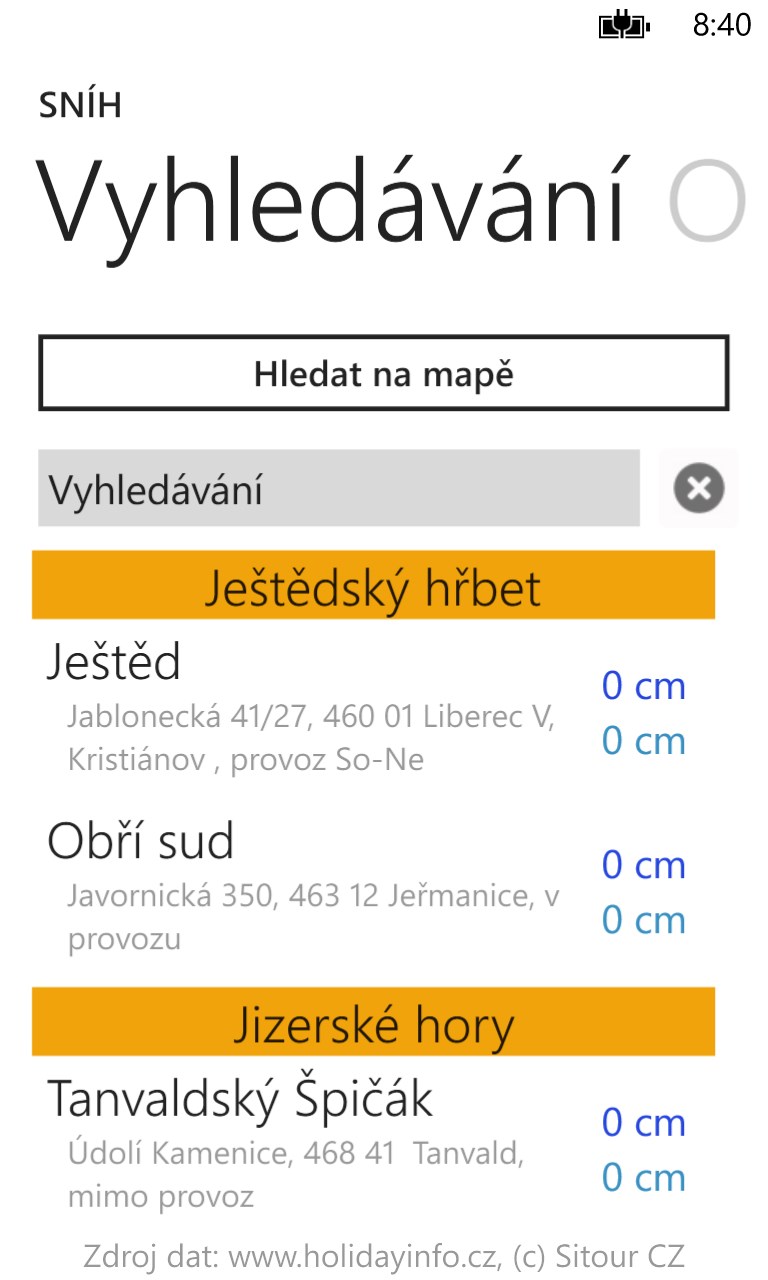Tap the SNÍH app title
768x1280 pixels.
click(80, 105)
